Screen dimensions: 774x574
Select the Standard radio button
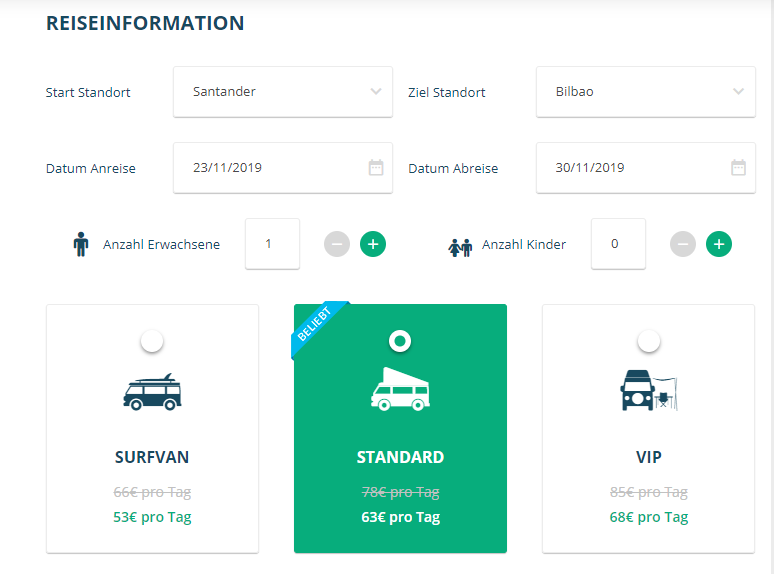(x=400, y=341)
